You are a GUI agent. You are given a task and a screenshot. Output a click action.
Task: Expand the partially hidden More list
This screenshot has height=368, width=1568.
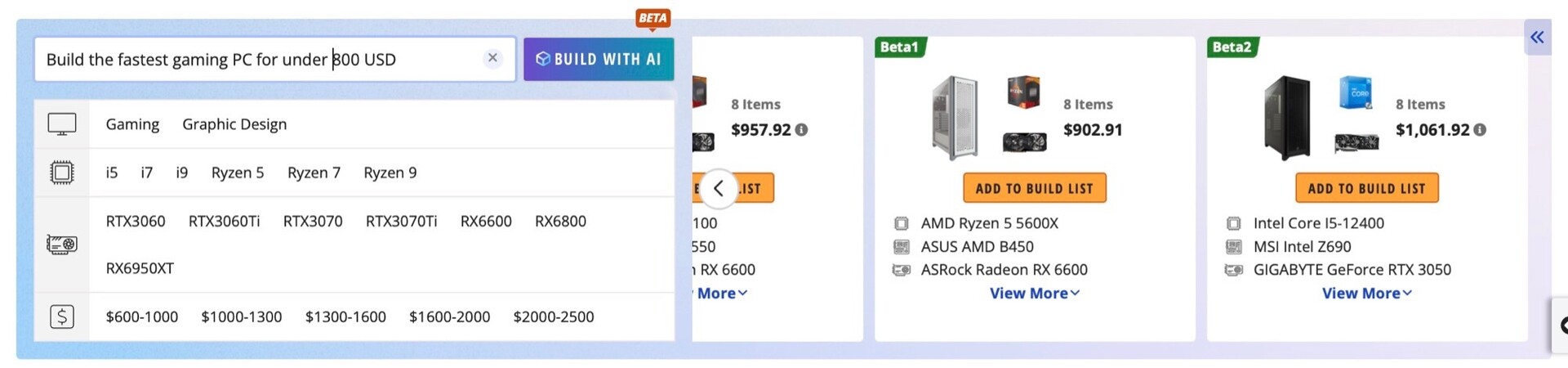(722, 293)
